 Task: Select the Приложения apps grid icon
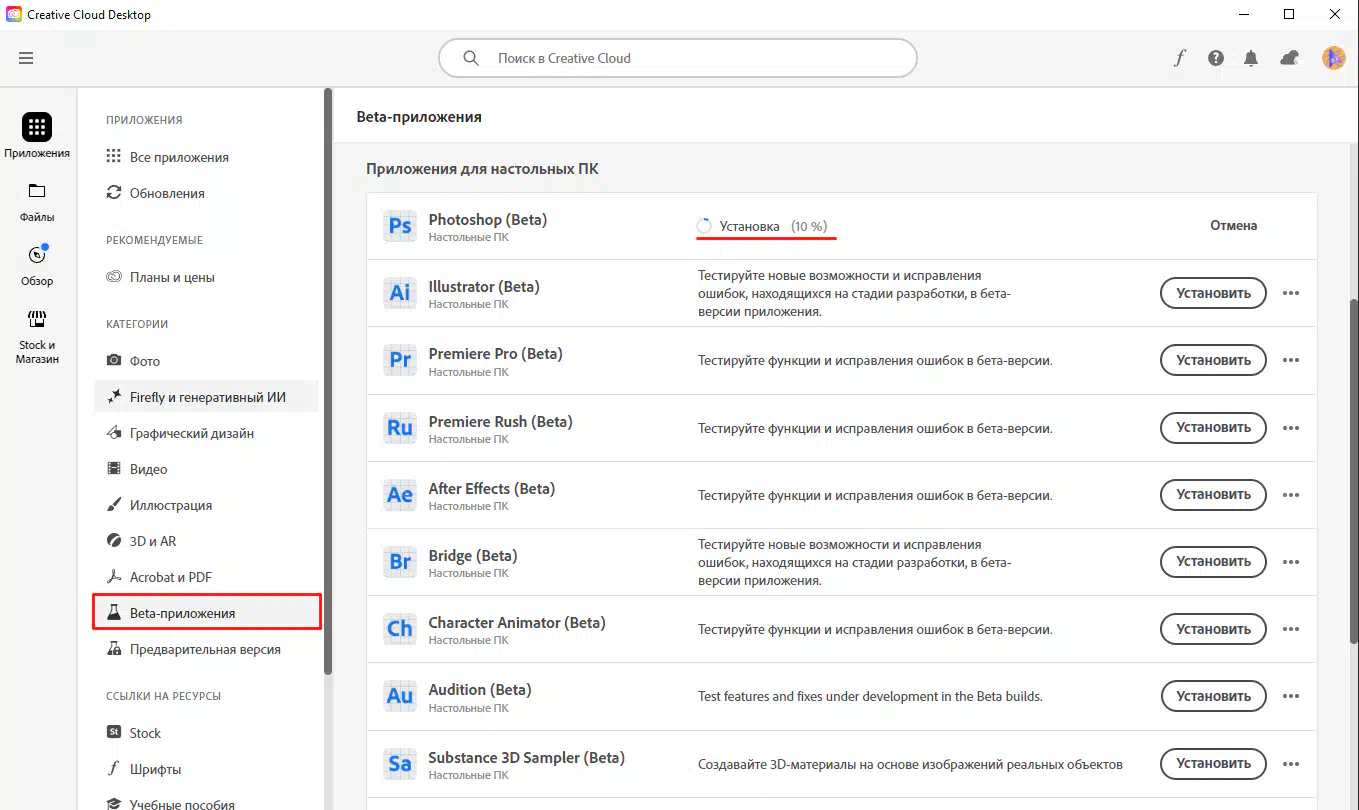(x=37, y=127)
